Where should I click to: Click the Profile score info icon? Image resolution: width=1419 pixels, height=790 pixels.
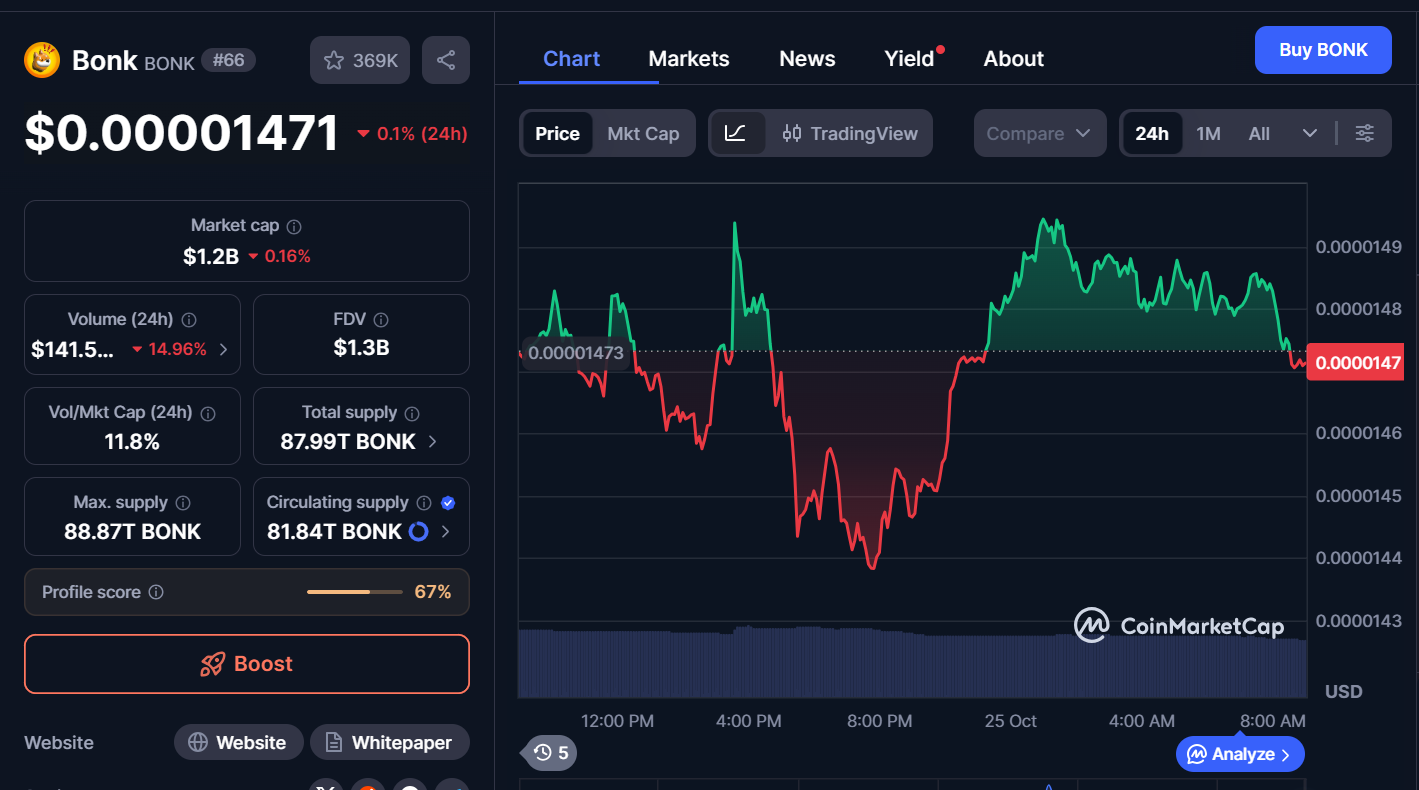coord(156,592)
